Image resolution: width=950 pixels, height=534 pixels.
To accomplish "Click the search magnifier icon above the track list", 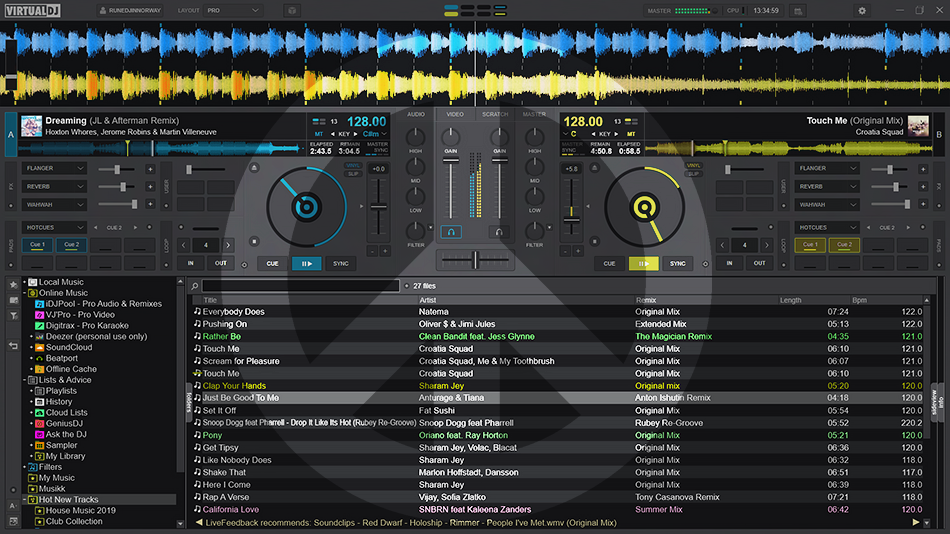I will point(196,286).
